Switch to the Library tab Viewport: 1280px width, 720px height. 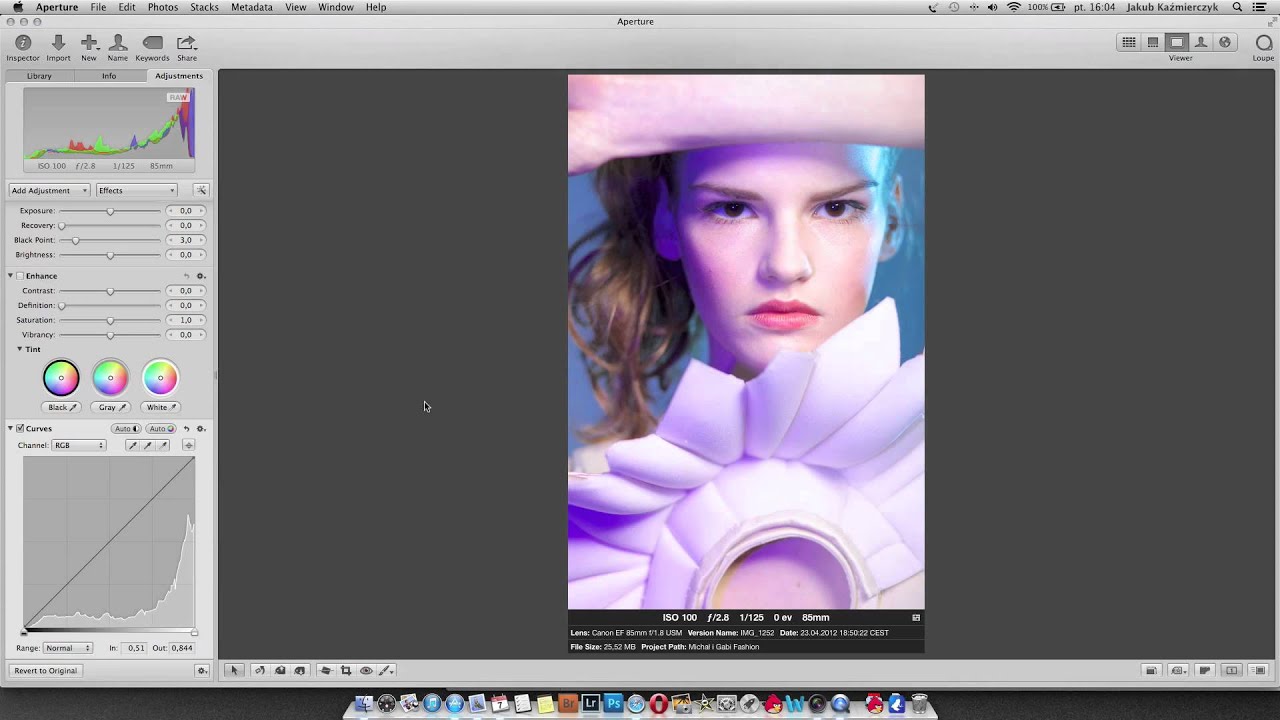(x=39, y=76)
